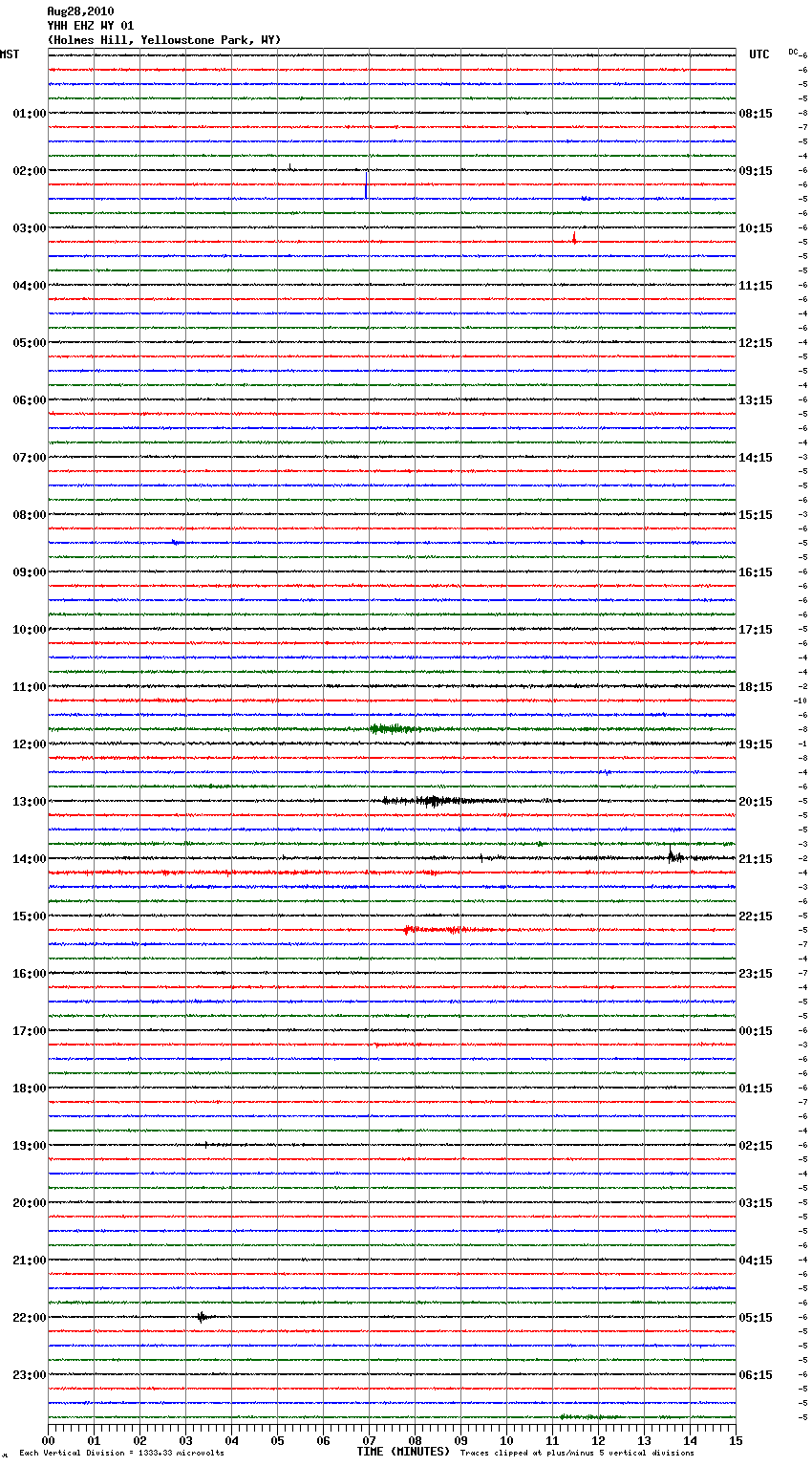Click minute tick 11 on the time axis
Image resolution: width=812 pixels, height=1466 pixels.
[x=552, y=1440]
